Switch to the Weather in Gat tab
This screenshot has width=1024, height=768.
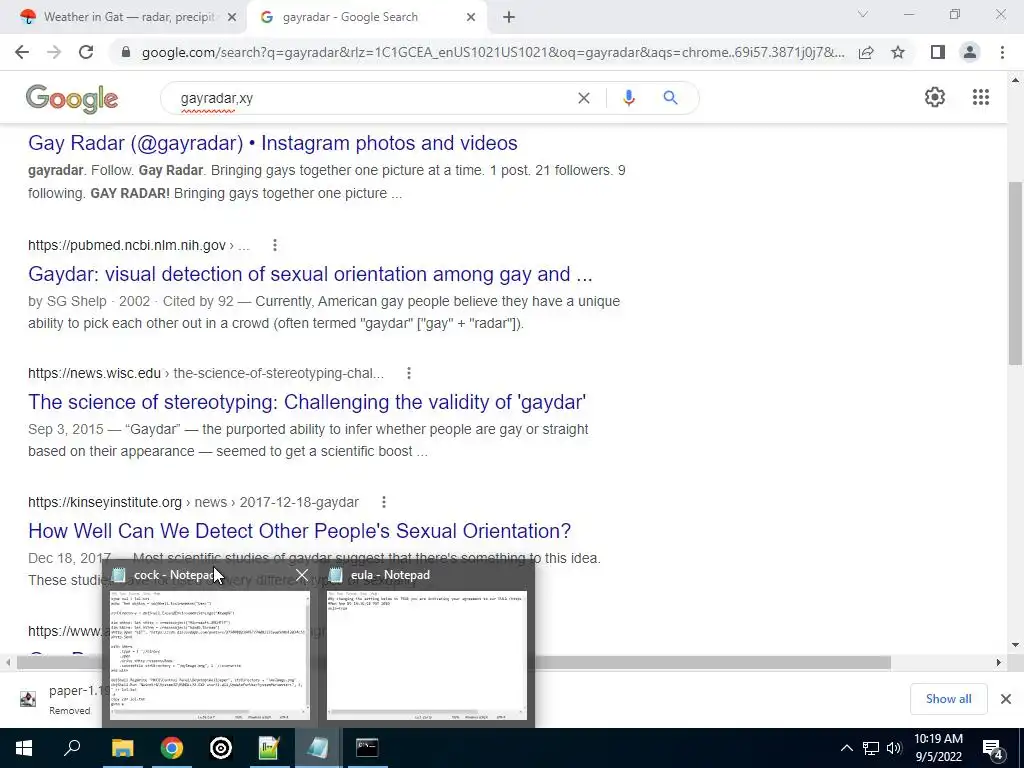click(129, 17)
